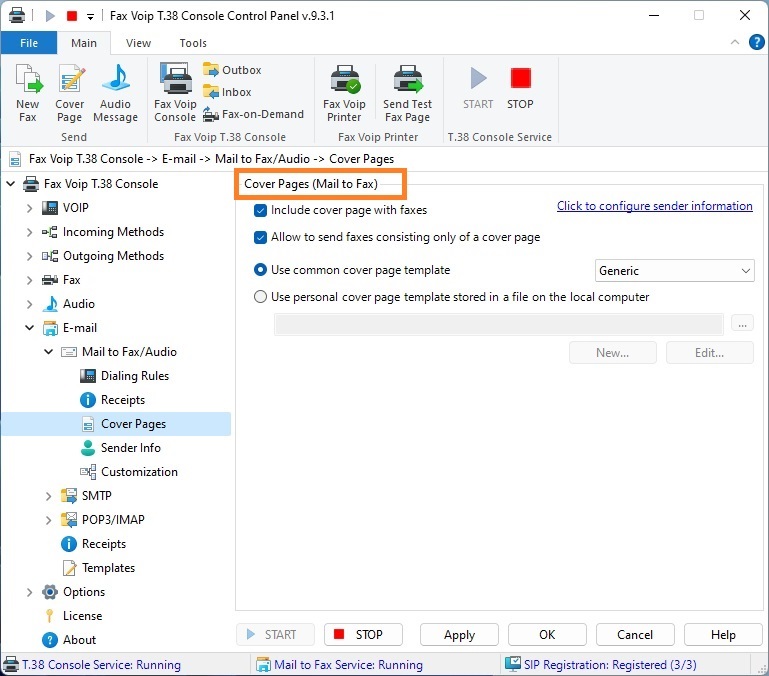Switch to the Tools ribbon tab

[193, 43]
